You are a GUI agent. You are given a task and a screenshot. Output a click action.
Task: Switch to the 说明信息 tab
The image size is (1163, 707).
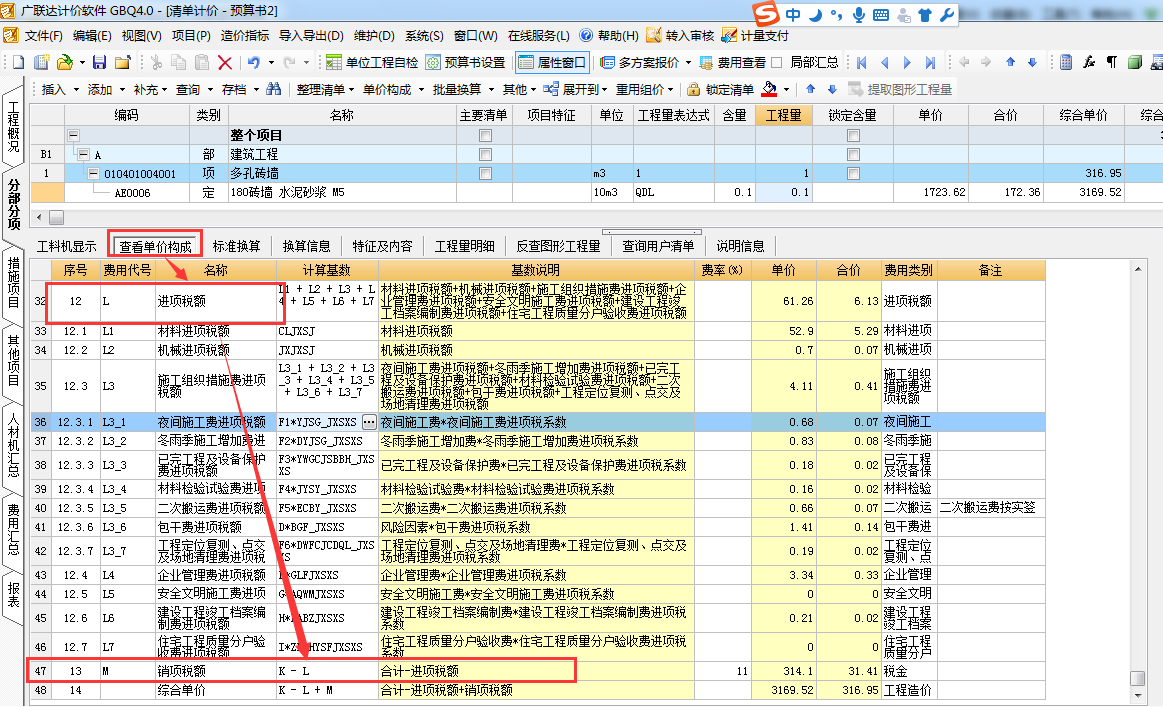point(740,246)
